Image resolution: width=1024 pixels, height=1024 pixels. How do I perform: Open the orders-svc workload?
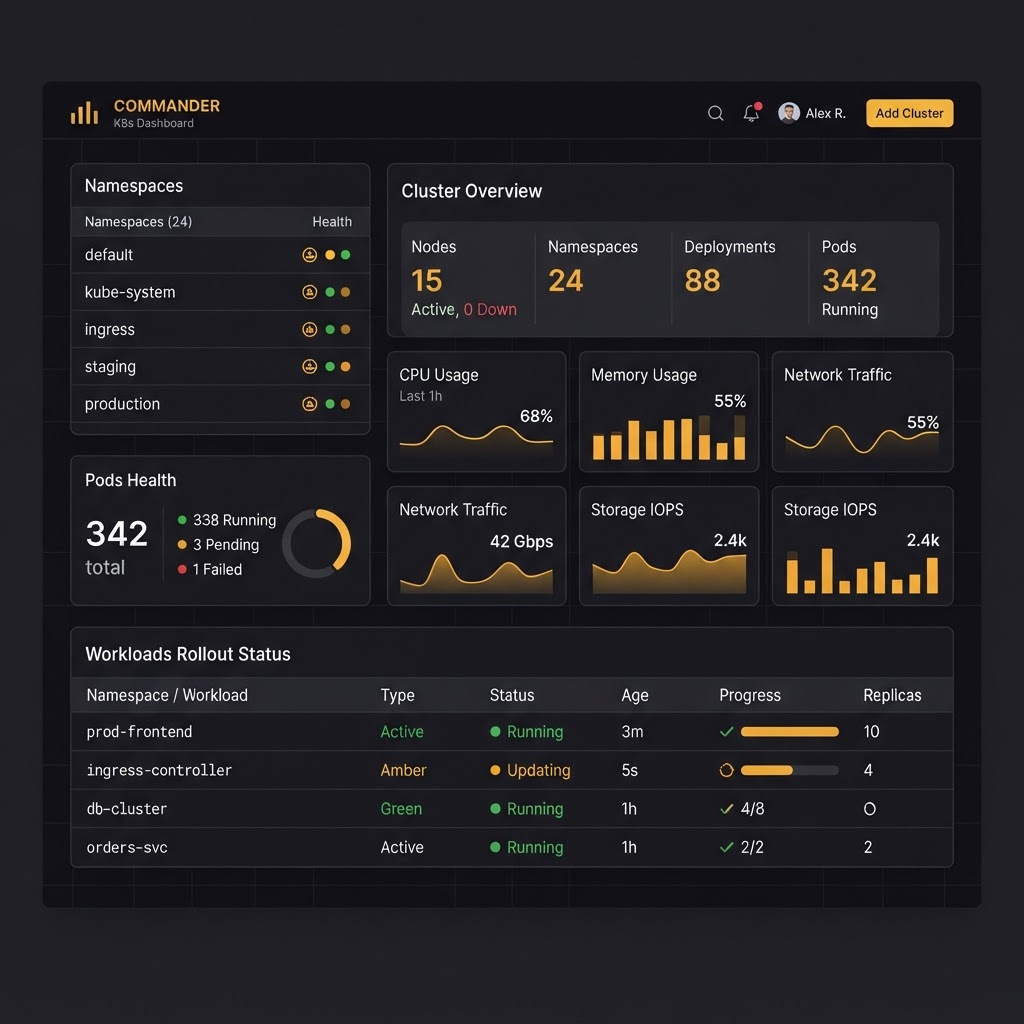(x=512, y=847)
